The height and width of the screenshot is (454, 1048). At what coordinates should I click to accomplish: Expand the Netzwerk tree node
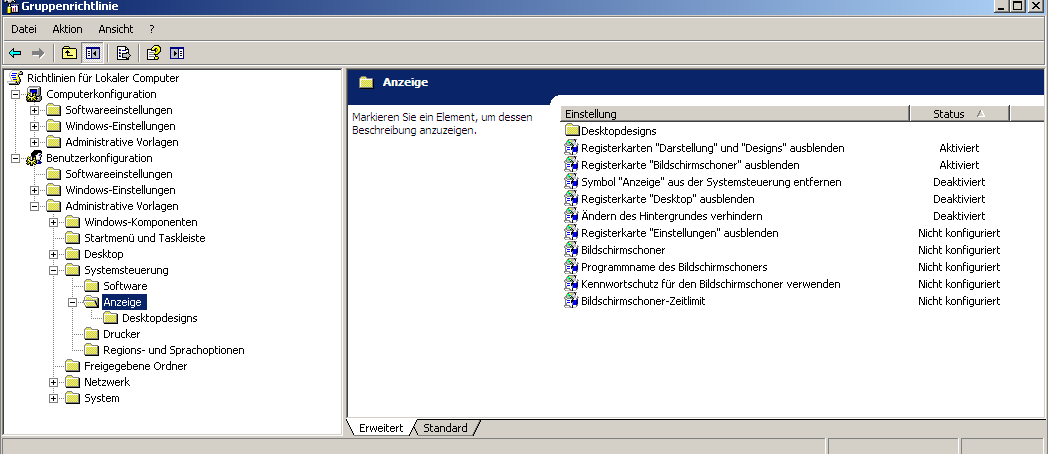53,382
